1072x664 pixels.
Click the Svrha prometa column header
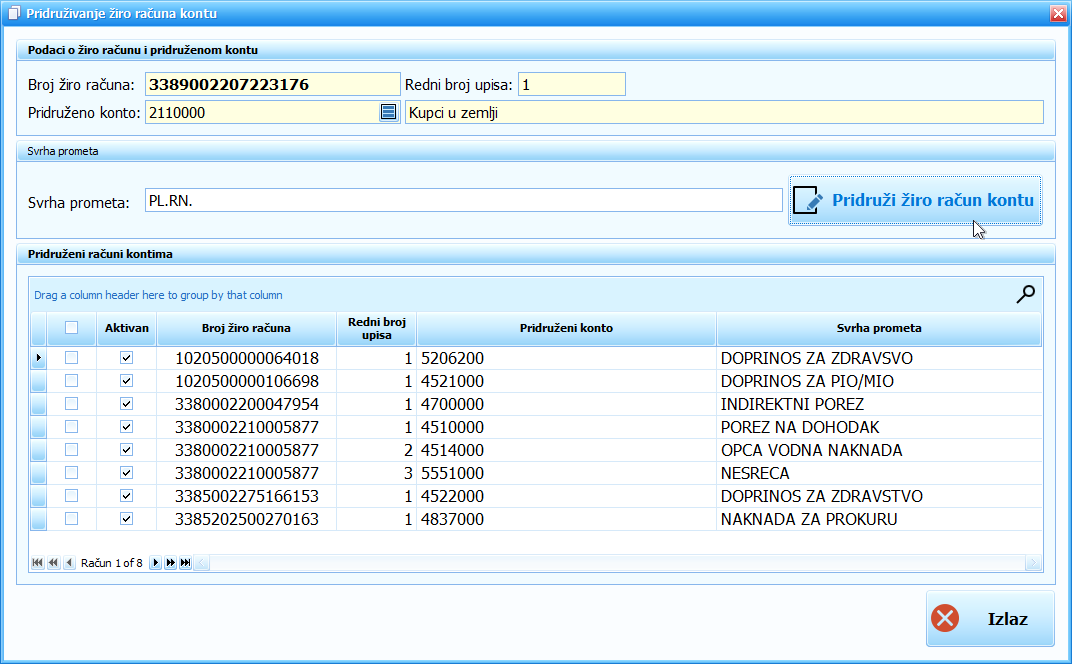coord(878,328)
